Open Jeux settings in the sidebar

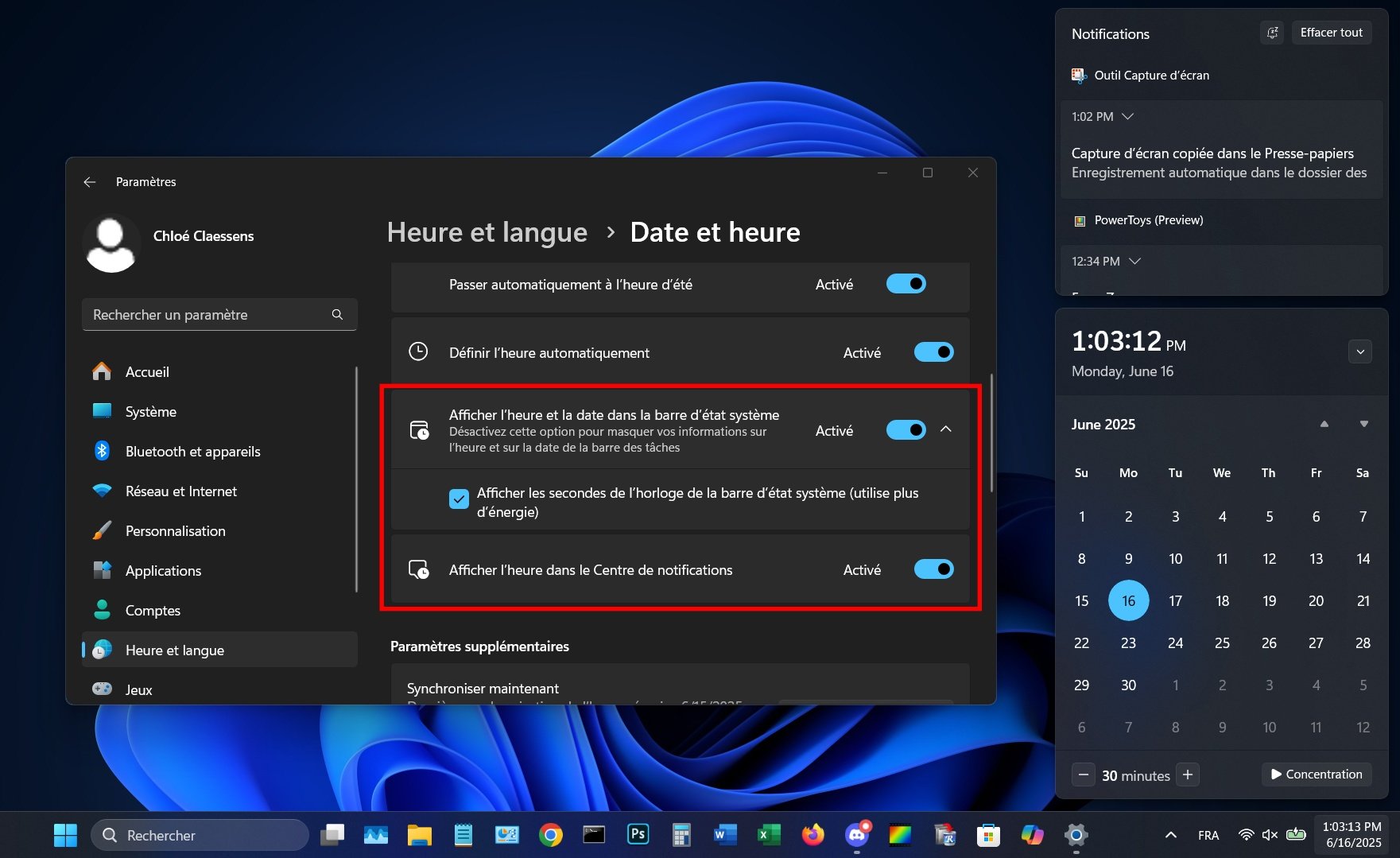pyautogui.click(x=138, y=689)
